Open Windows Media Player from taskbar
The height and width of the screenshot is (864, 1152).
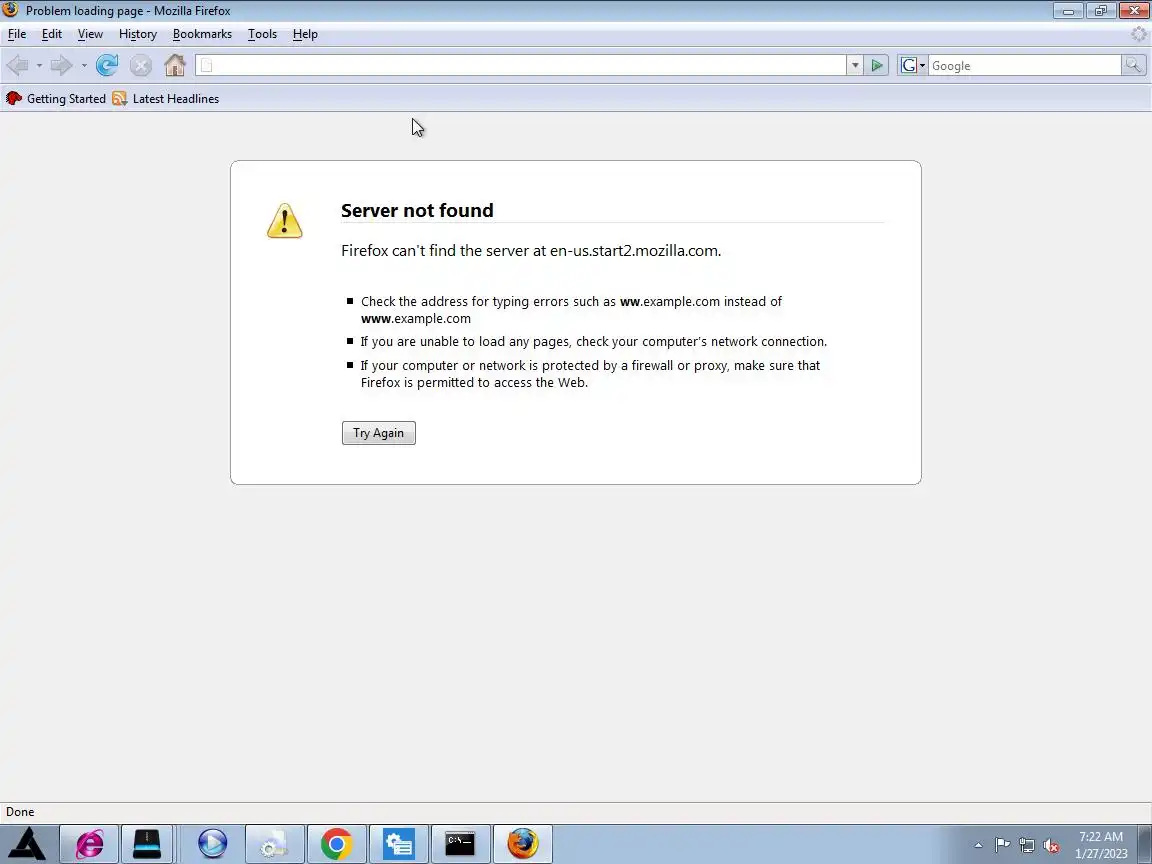point(212,843)
